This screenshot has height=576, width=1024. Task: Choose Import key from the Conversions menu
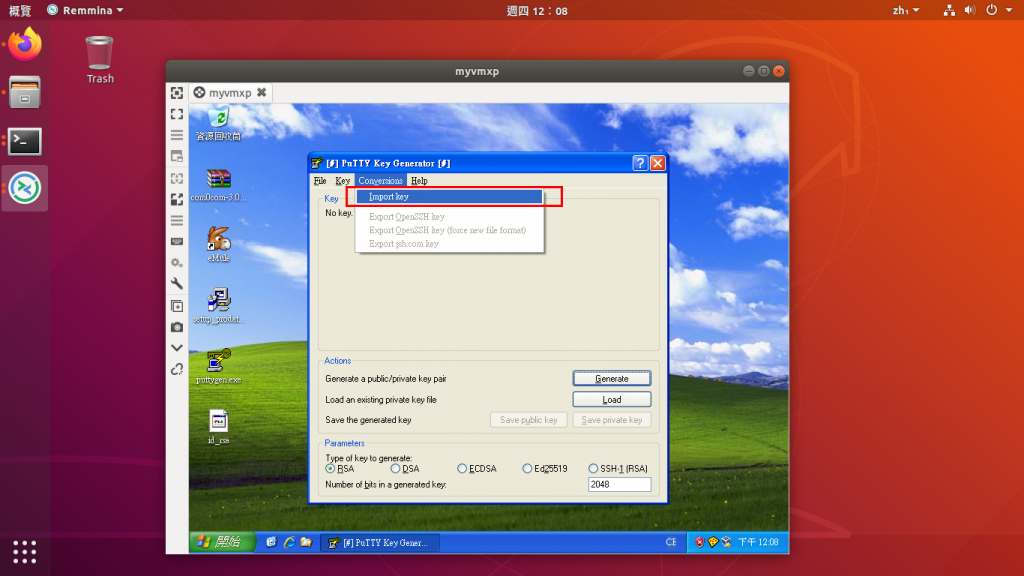[449, 197]
